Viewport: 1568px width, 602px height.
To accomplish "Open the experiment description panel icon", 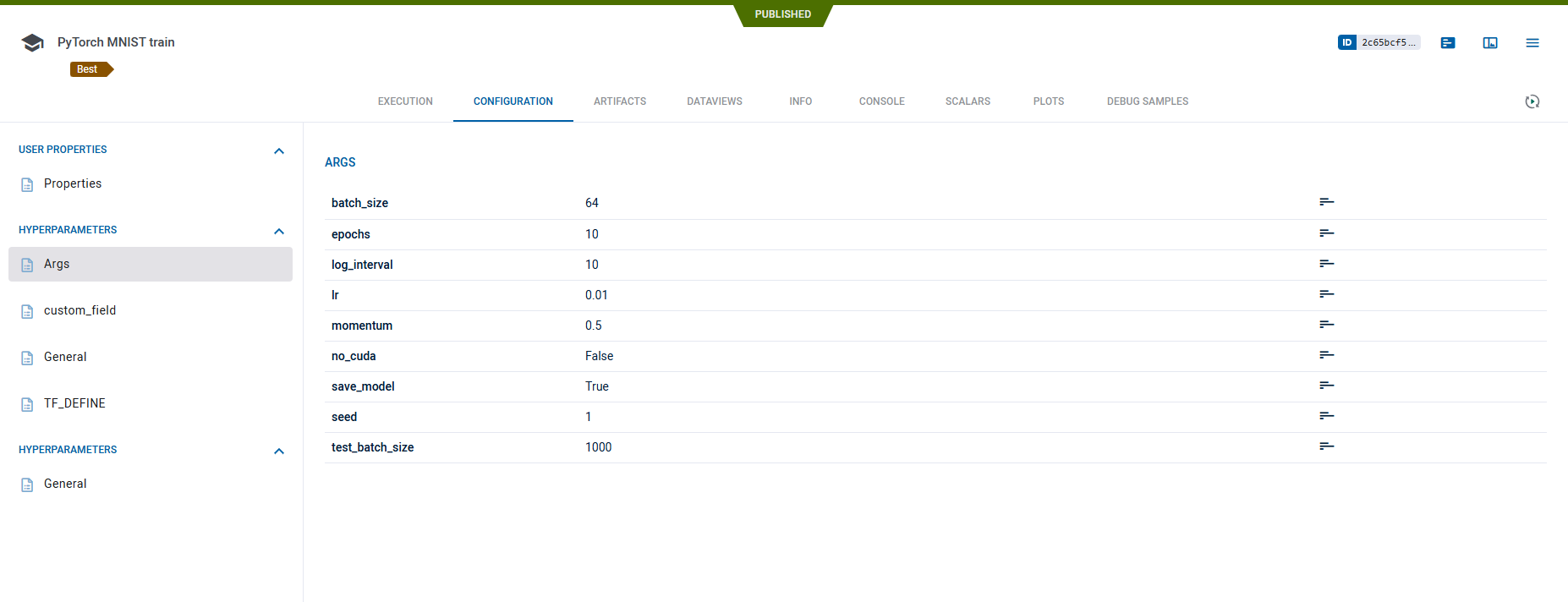I will [x=1448, y=43].
